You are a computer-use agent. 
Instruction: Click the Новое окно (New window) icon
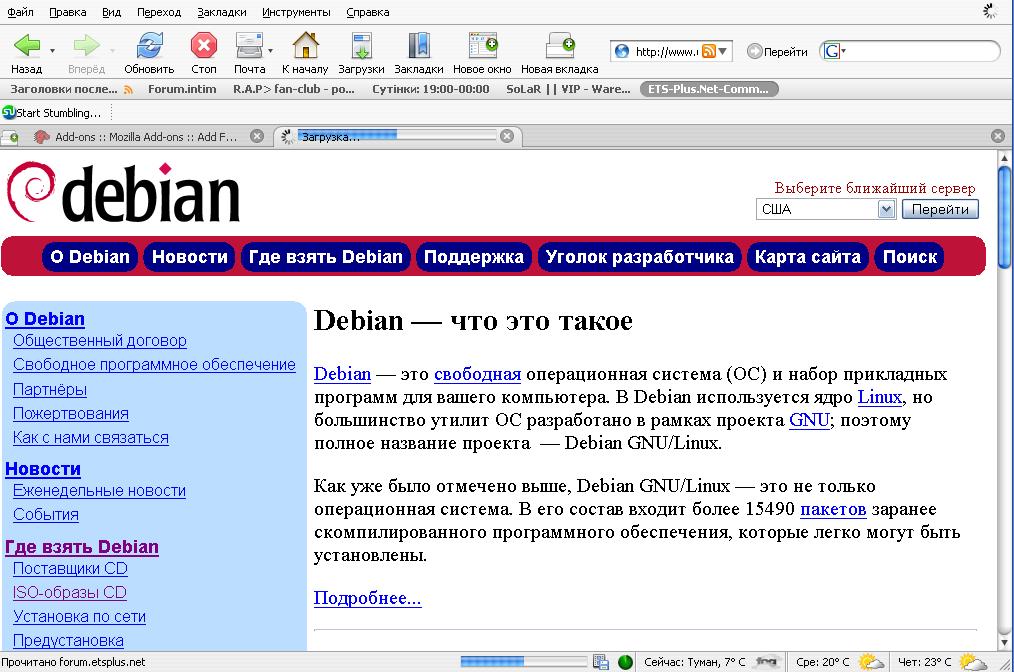[x=482, y=46]
